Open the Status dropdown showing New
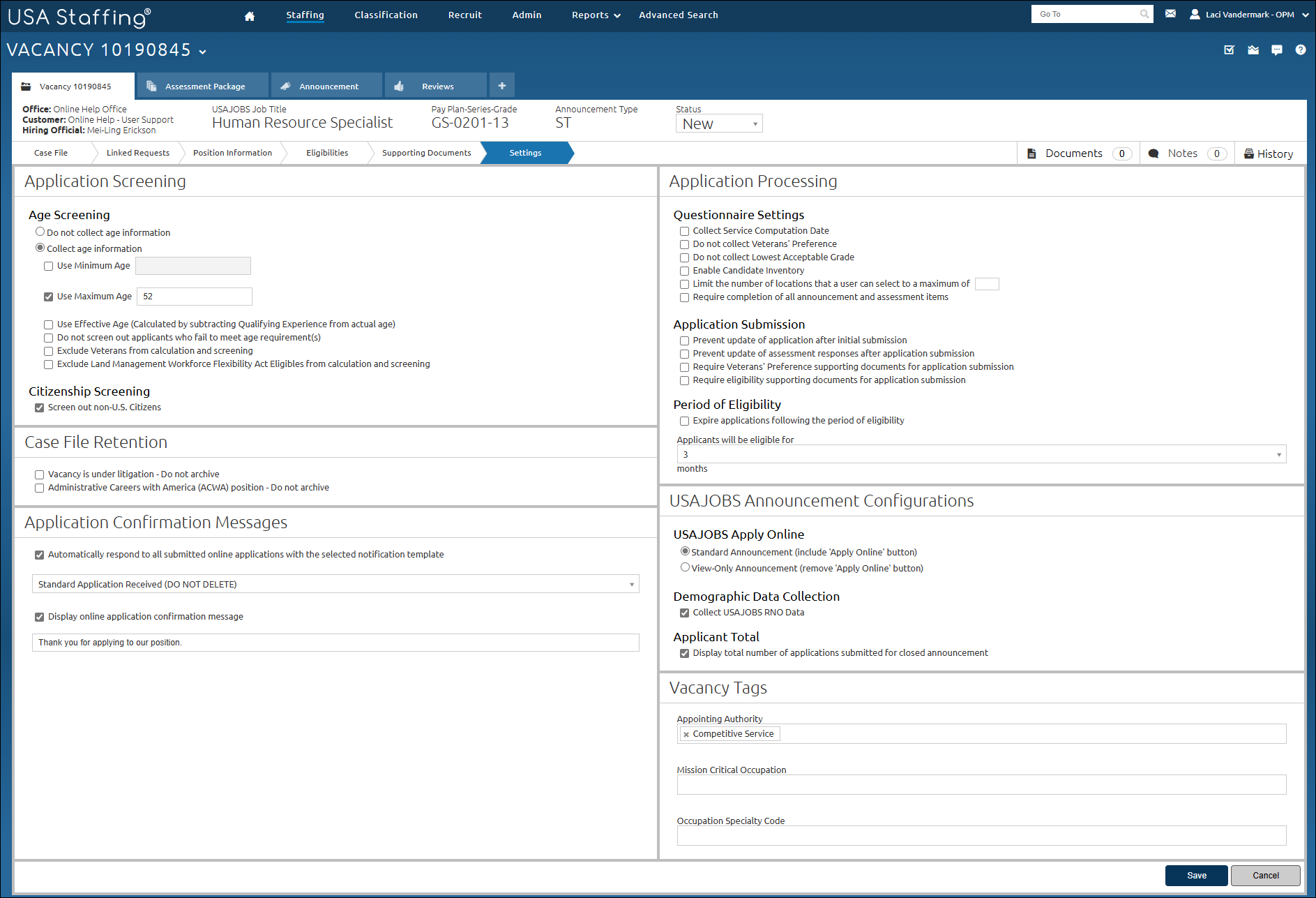This screenshot has width=1316, height=898. click(719, 124)
